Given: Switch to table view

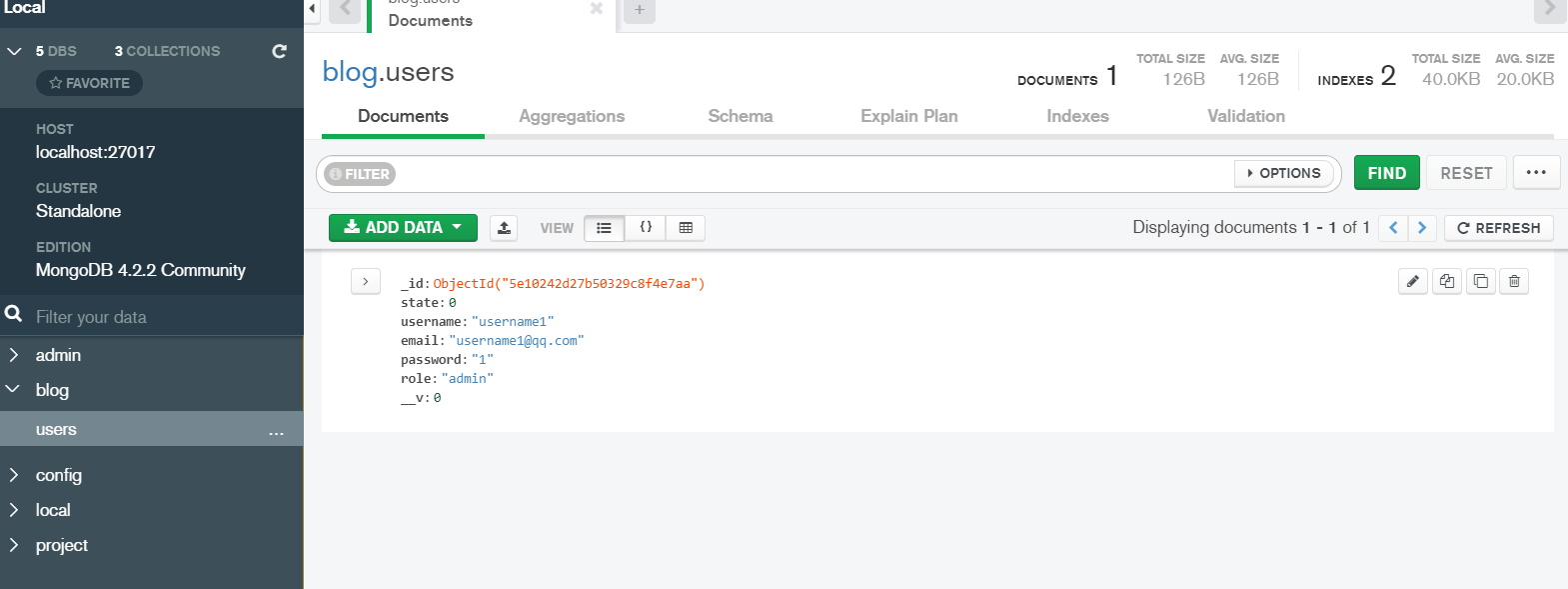Looking at the screenshot, I should [x=686, y=228].
